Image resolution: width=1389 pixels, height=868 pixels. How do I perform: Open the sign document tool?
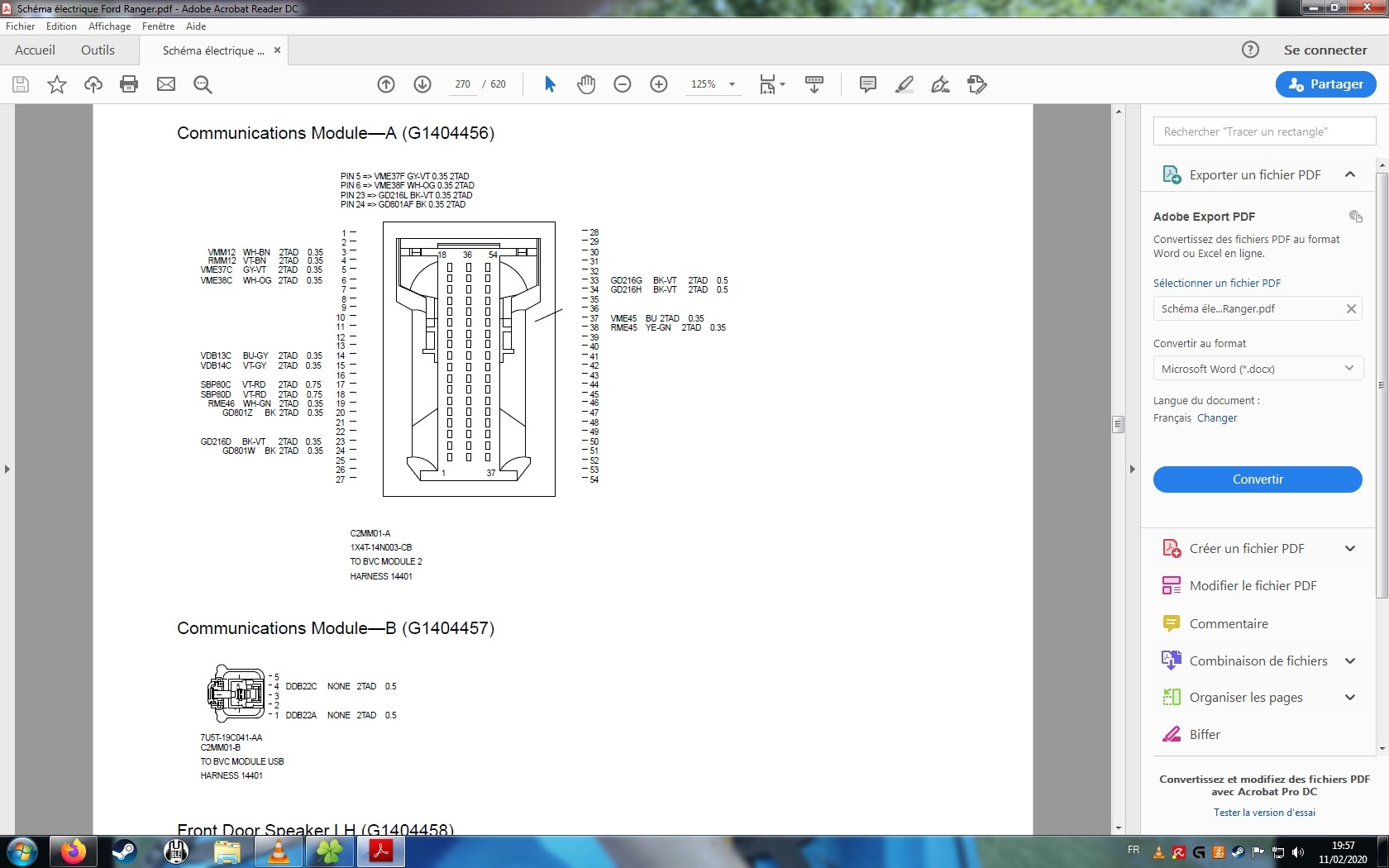pyautogui.click(x=941, y=84)
